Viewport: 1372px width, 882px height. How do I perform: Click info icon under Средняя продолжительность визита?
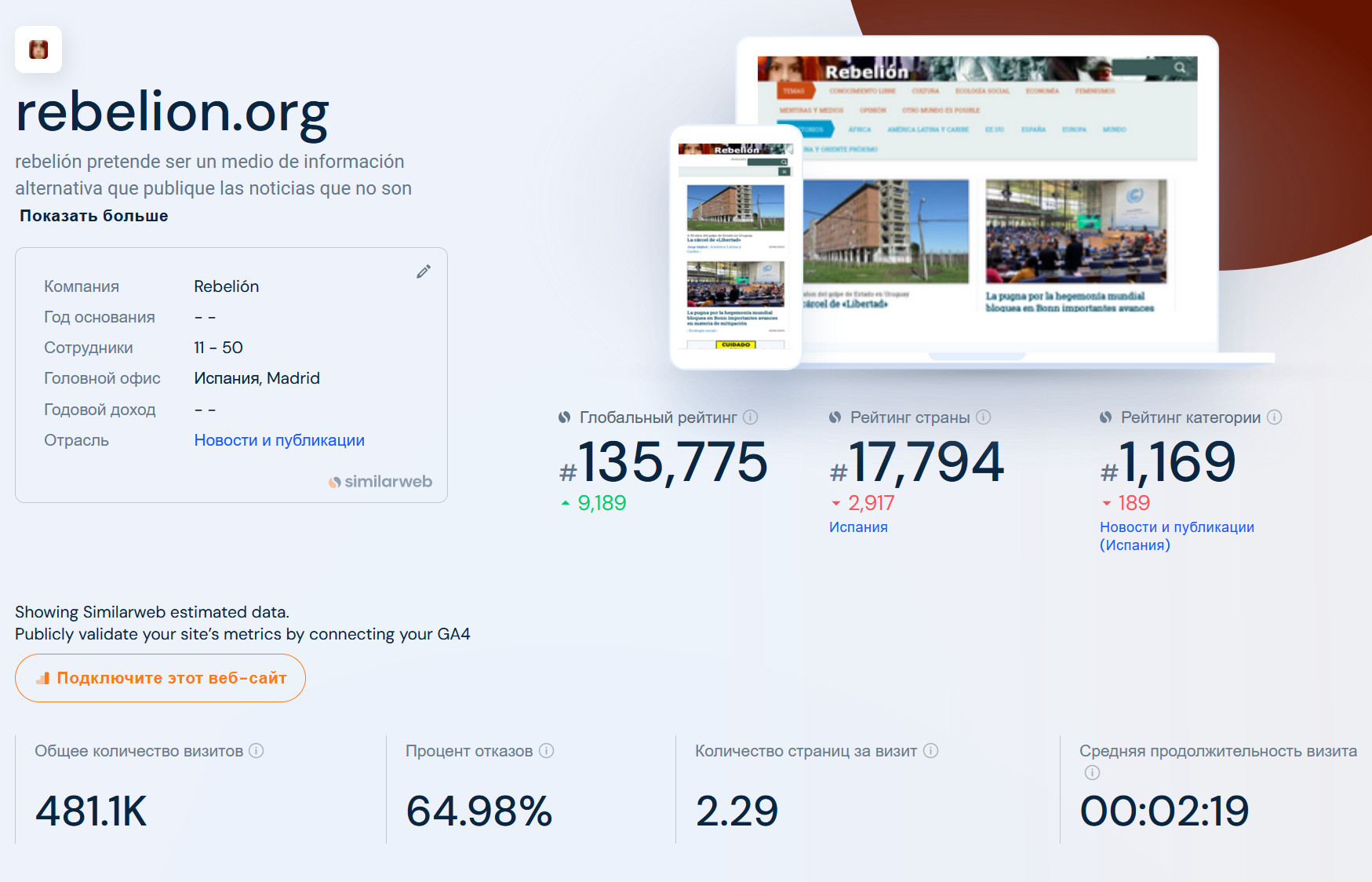point(1092,773)
